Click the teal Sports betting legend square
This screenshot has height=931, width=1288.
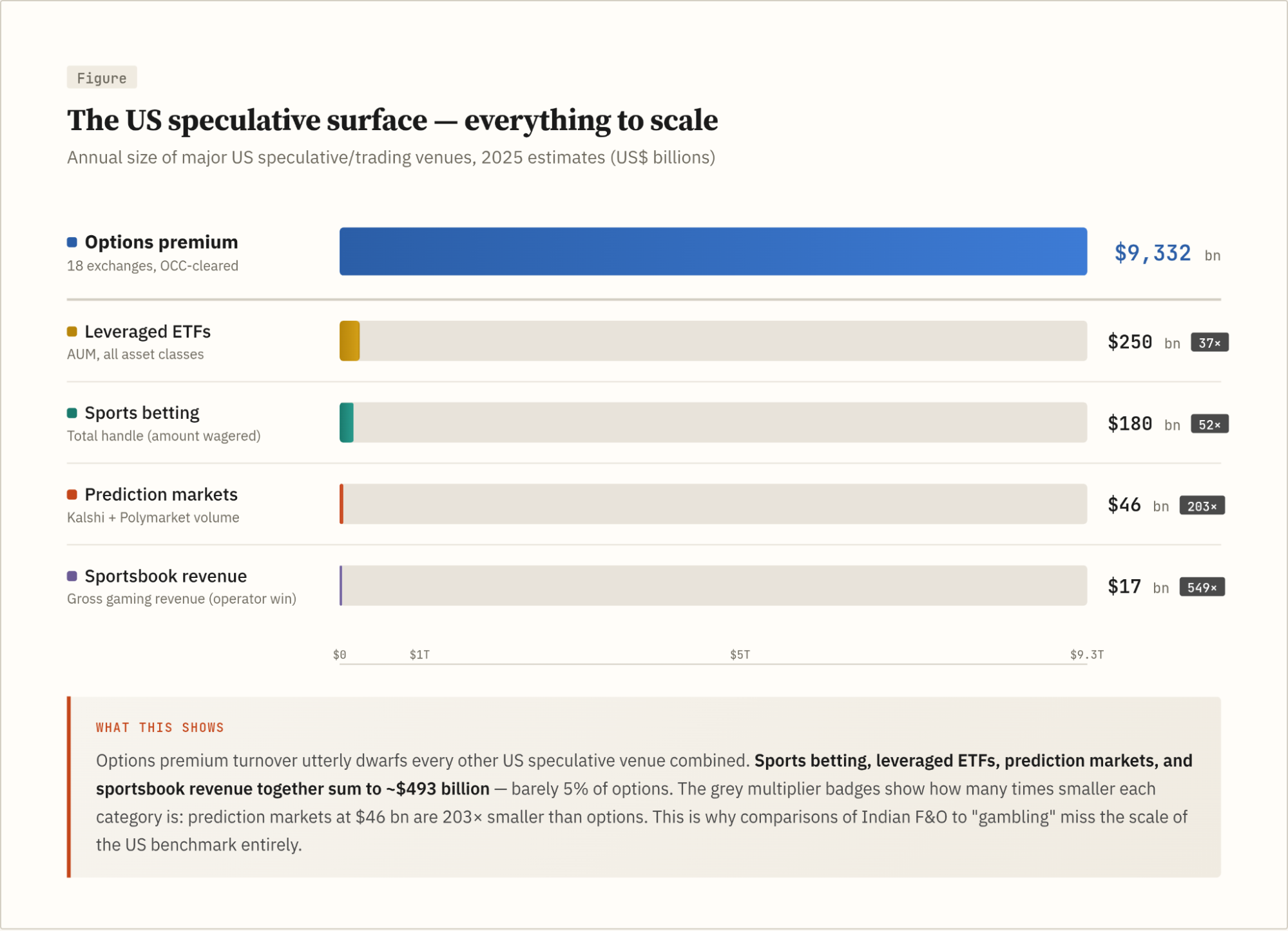[x=72, y=413]
